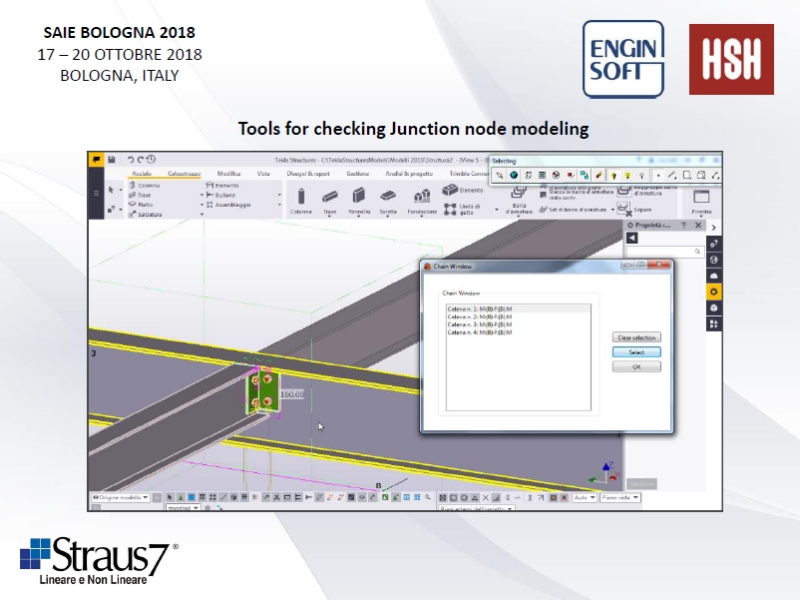Open the Origine modello dropdown
This screenshot has height=600, width=800.
[x=120, y=497]
